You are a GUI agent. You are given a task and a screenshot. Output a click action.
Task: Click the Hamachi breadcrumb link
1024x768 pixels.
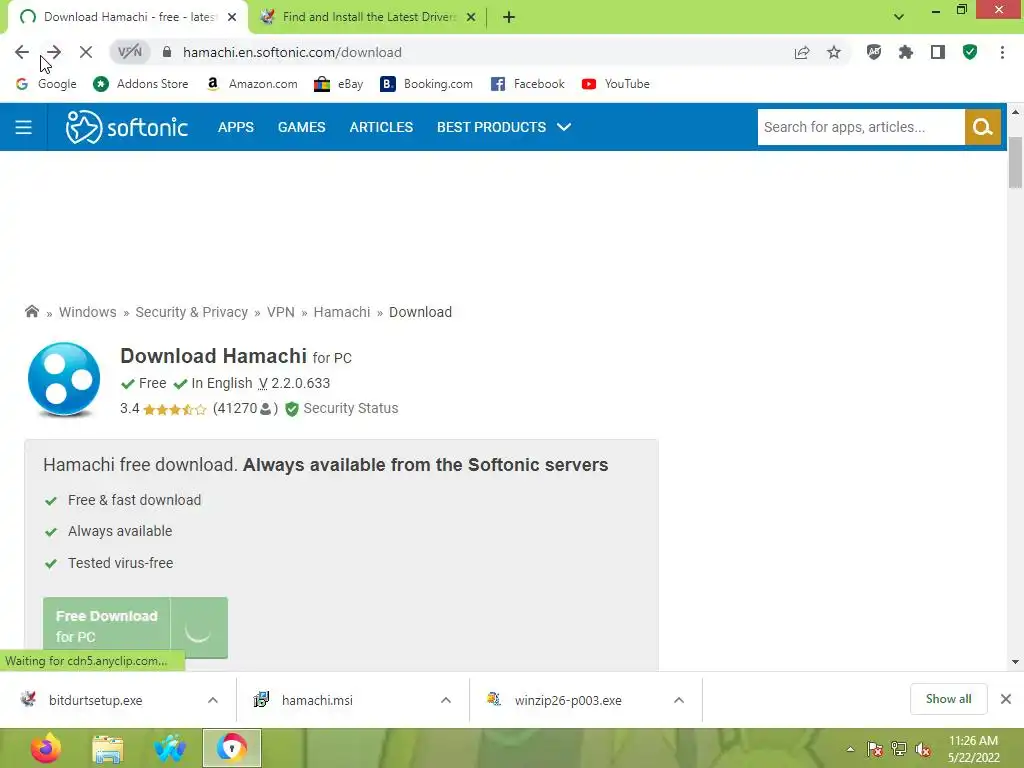point(342,312)
